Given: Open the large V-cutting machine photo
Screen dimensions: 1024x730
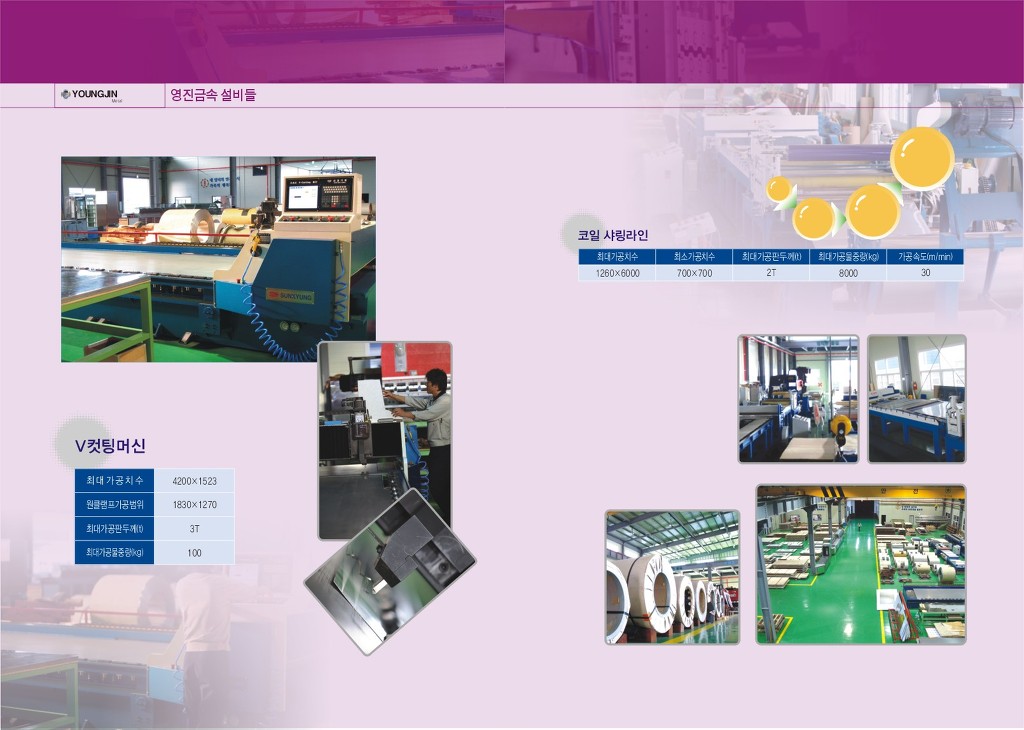Looking at the screenshot, I should (218, 259).
